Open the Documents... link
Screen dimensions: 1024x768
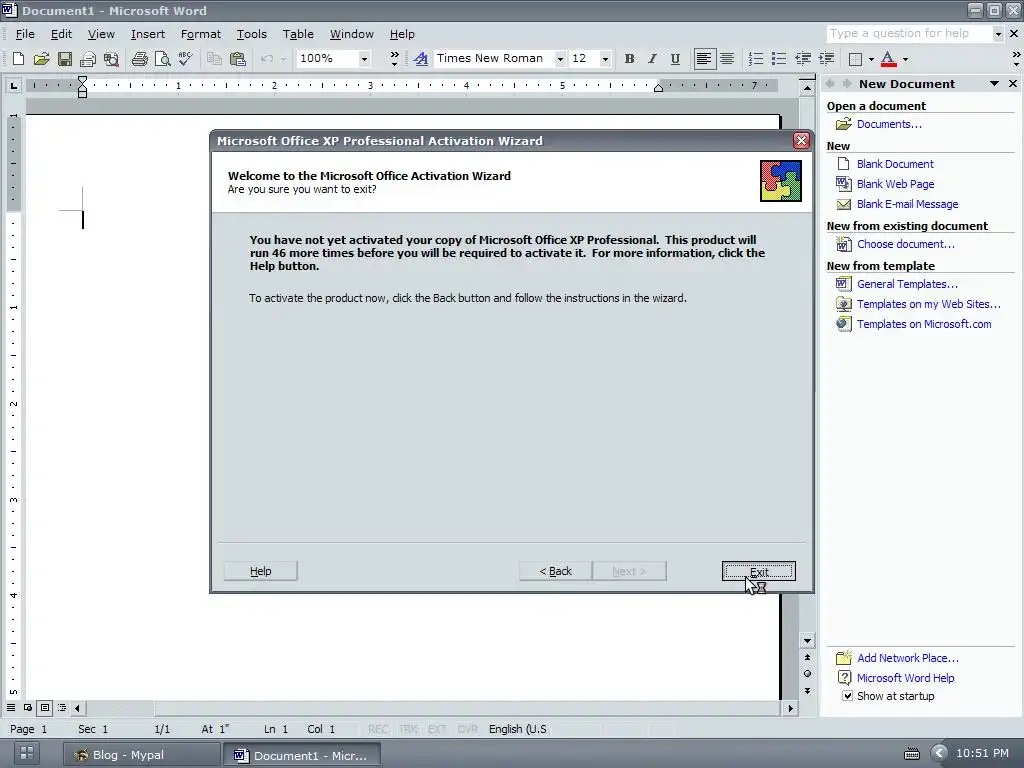(x=889, y=124)
